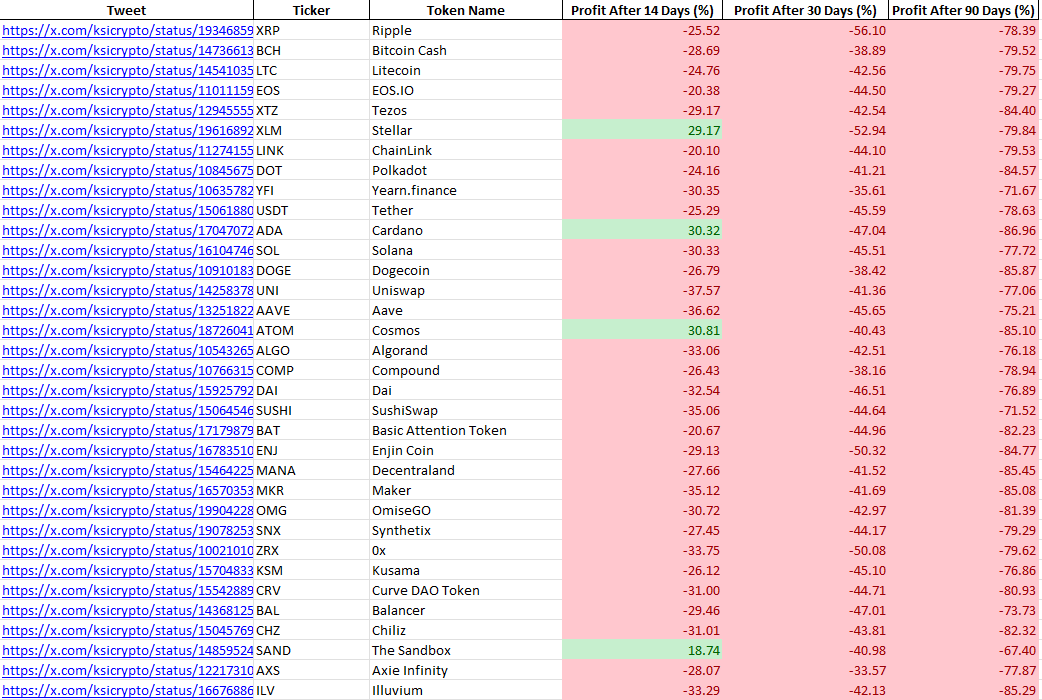Select the Kusama cell

pyautogui.click(x=465, y=570)
